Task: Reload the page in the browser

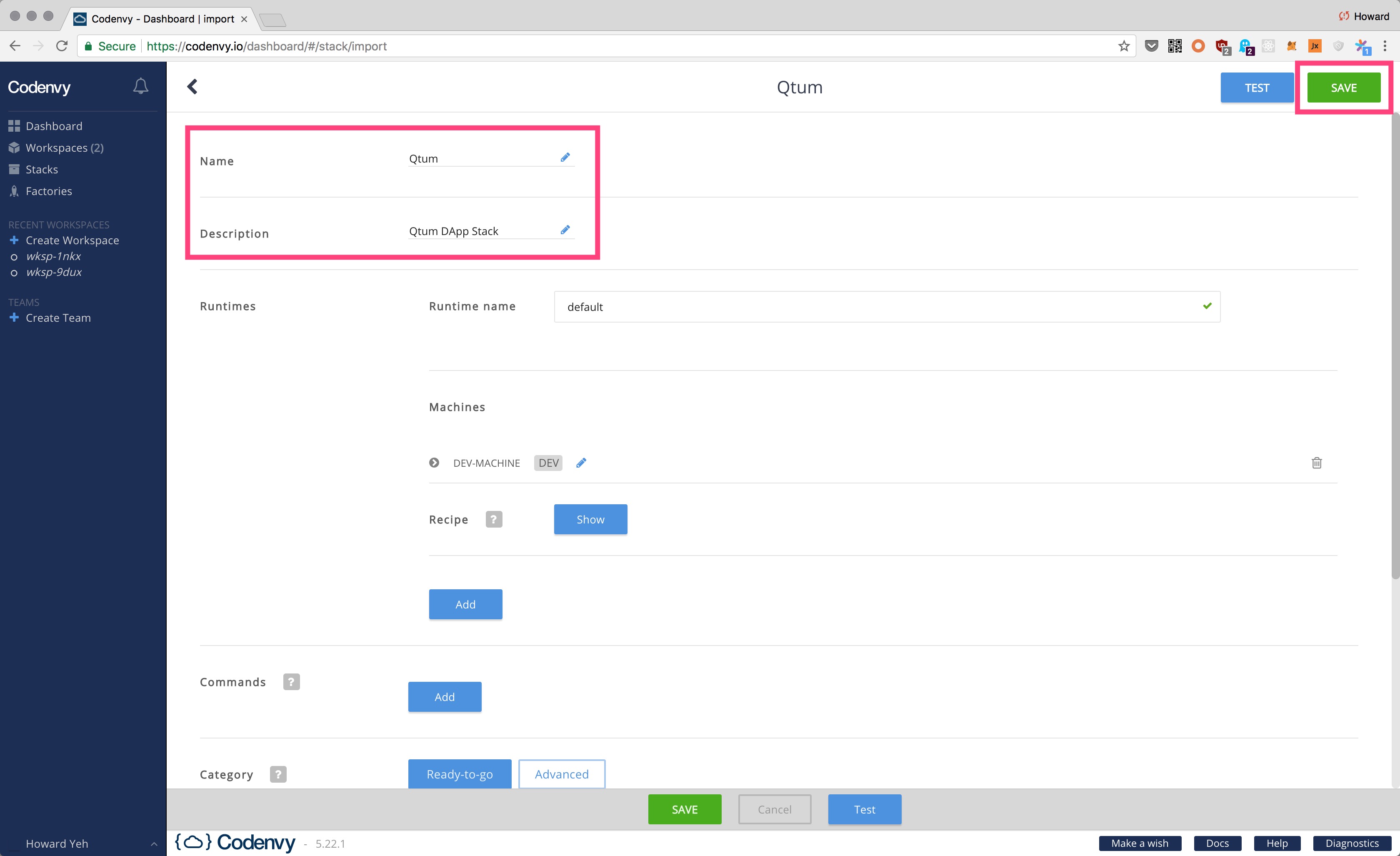Action: tap(61, 46)
